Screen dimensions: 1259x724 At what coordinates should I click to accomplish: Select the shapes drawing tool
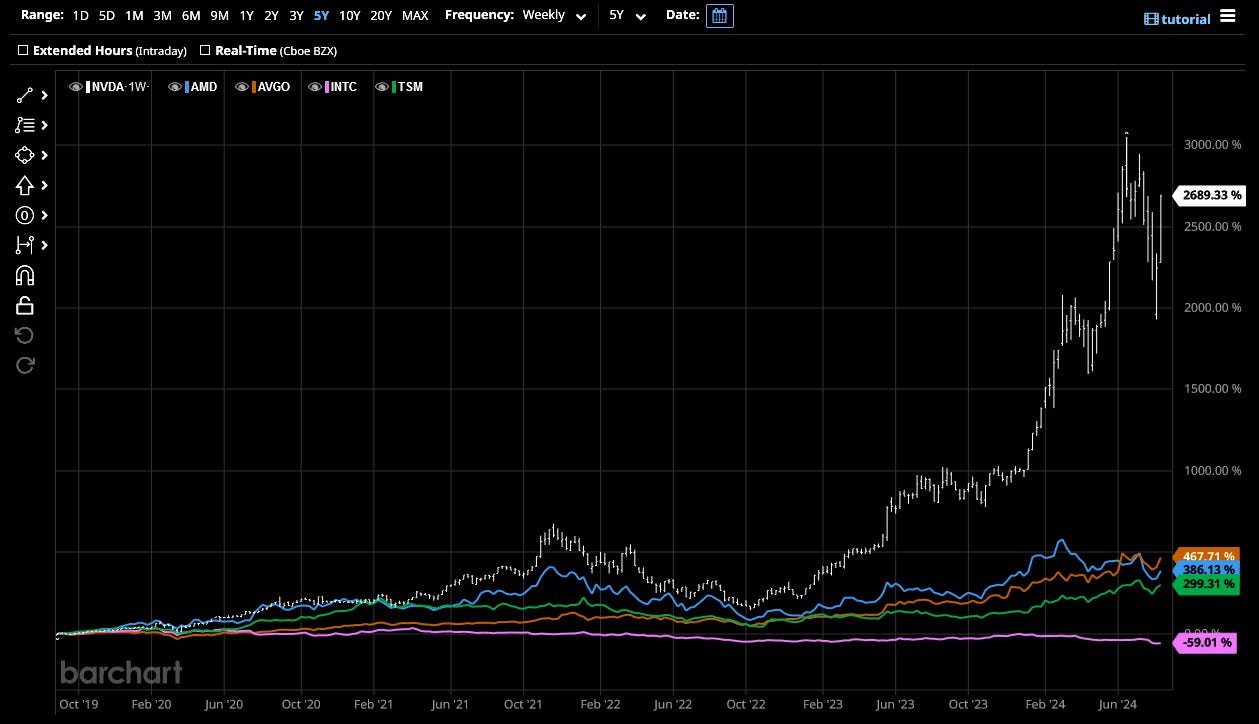tap(25, 155)
